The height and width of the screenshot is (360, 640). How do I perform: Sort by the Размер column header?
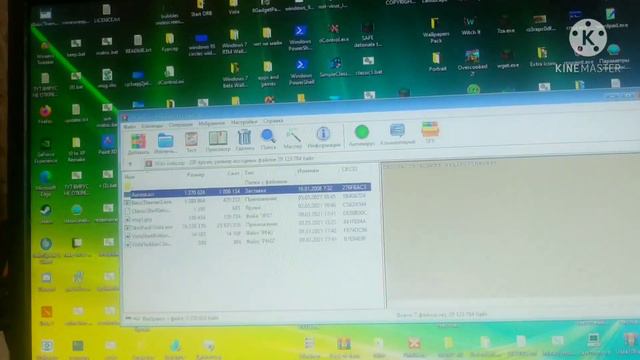(196, 175)
